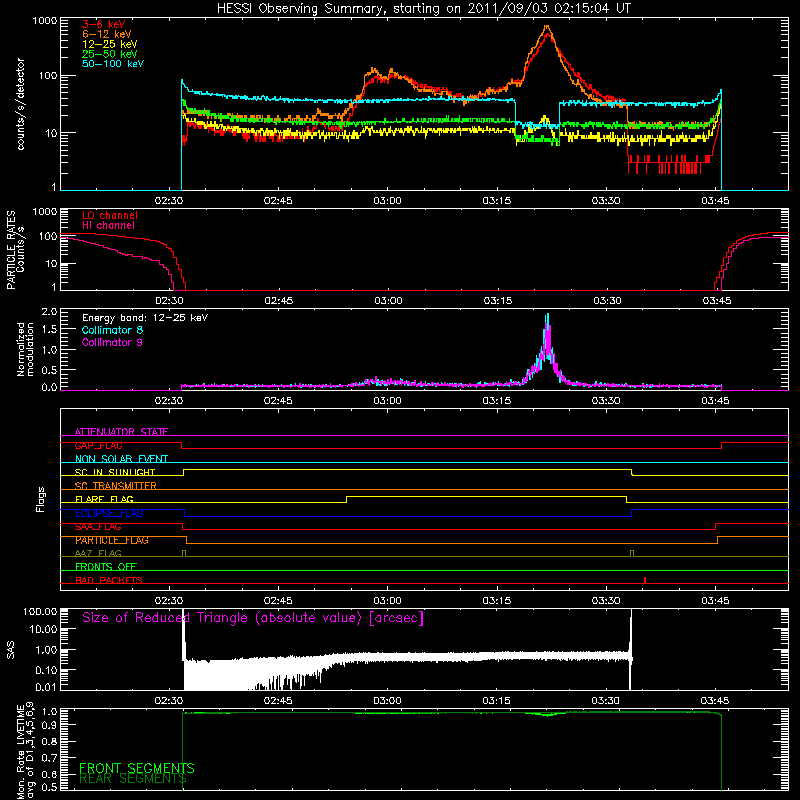This screenshot has height=800, width=800.
Task: Select the 50-100 keV legend label
Action: 113,64
